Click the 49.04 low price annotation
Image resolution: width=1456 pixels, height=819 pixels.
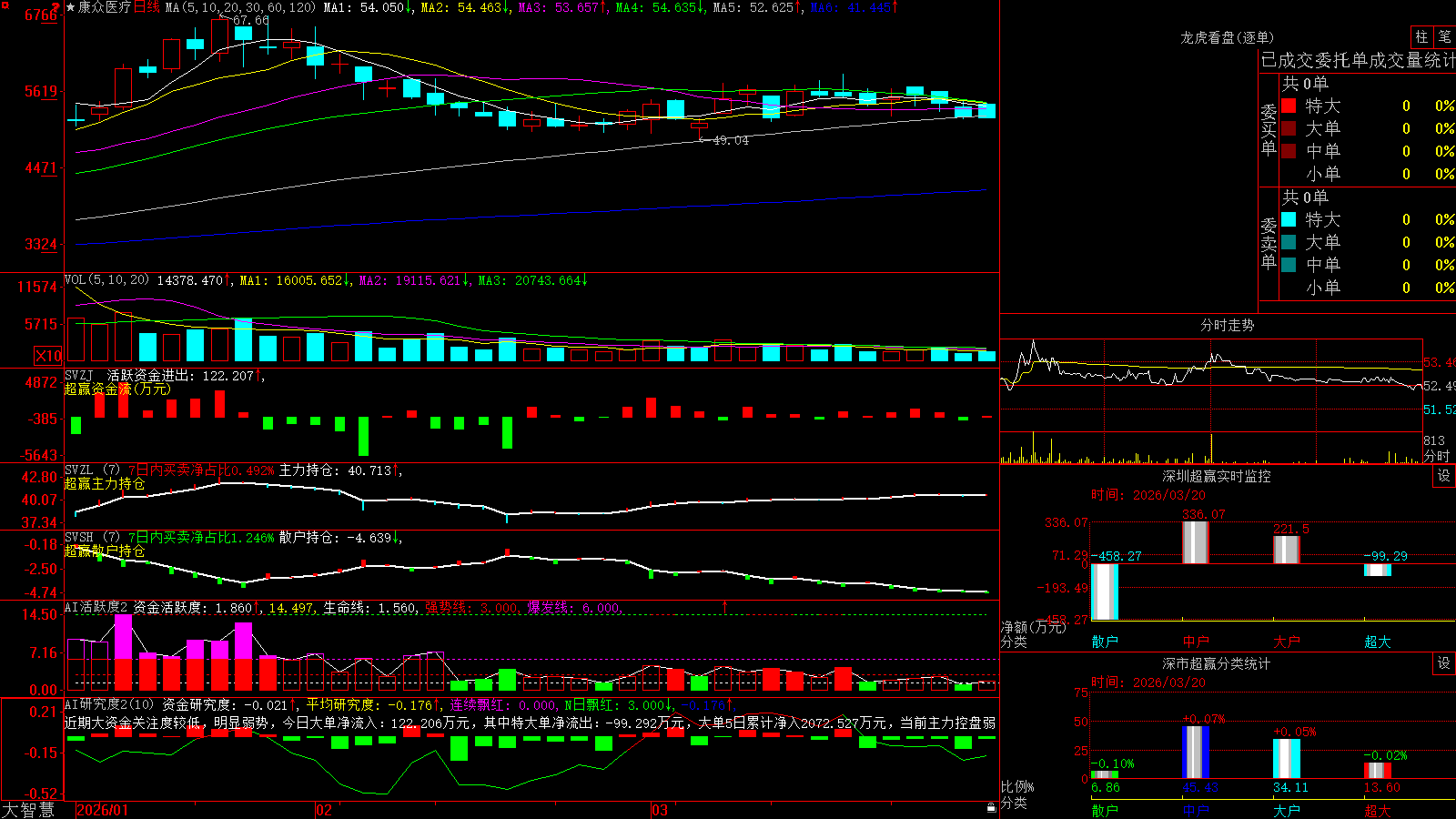[731, 140]
